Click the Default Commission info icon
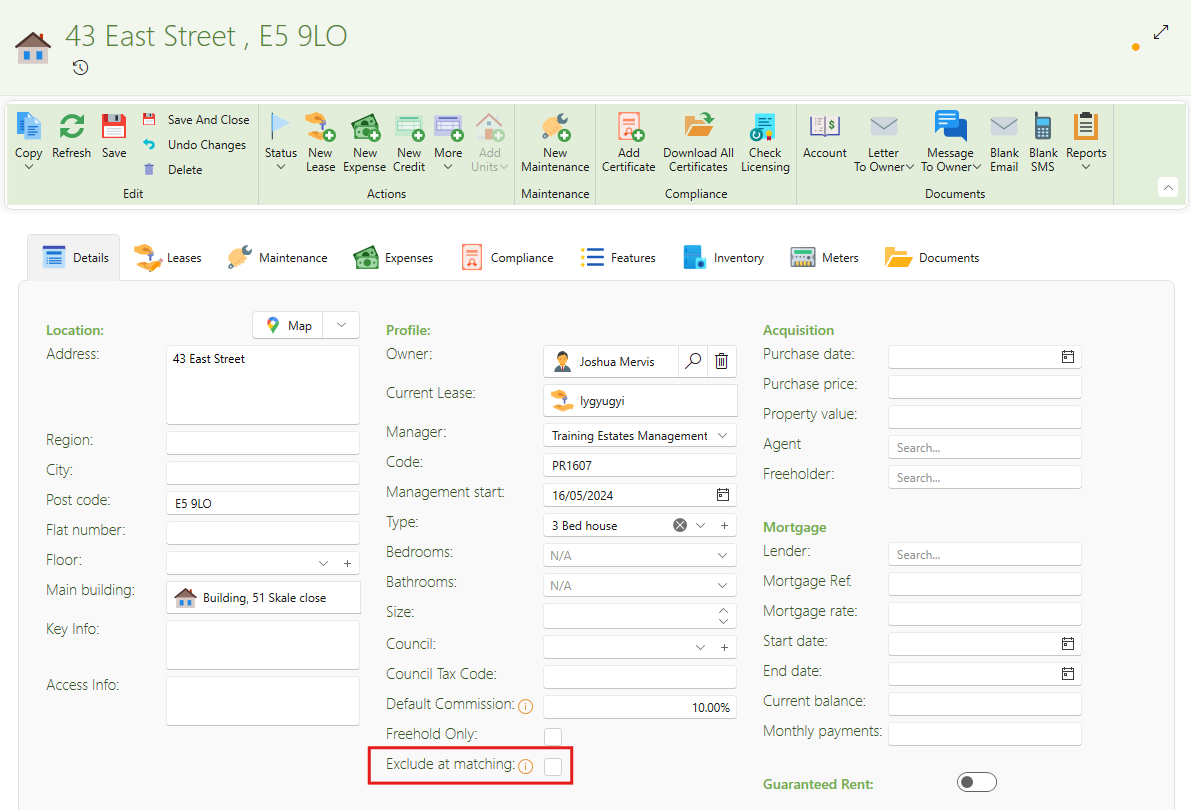 point(526,707)
